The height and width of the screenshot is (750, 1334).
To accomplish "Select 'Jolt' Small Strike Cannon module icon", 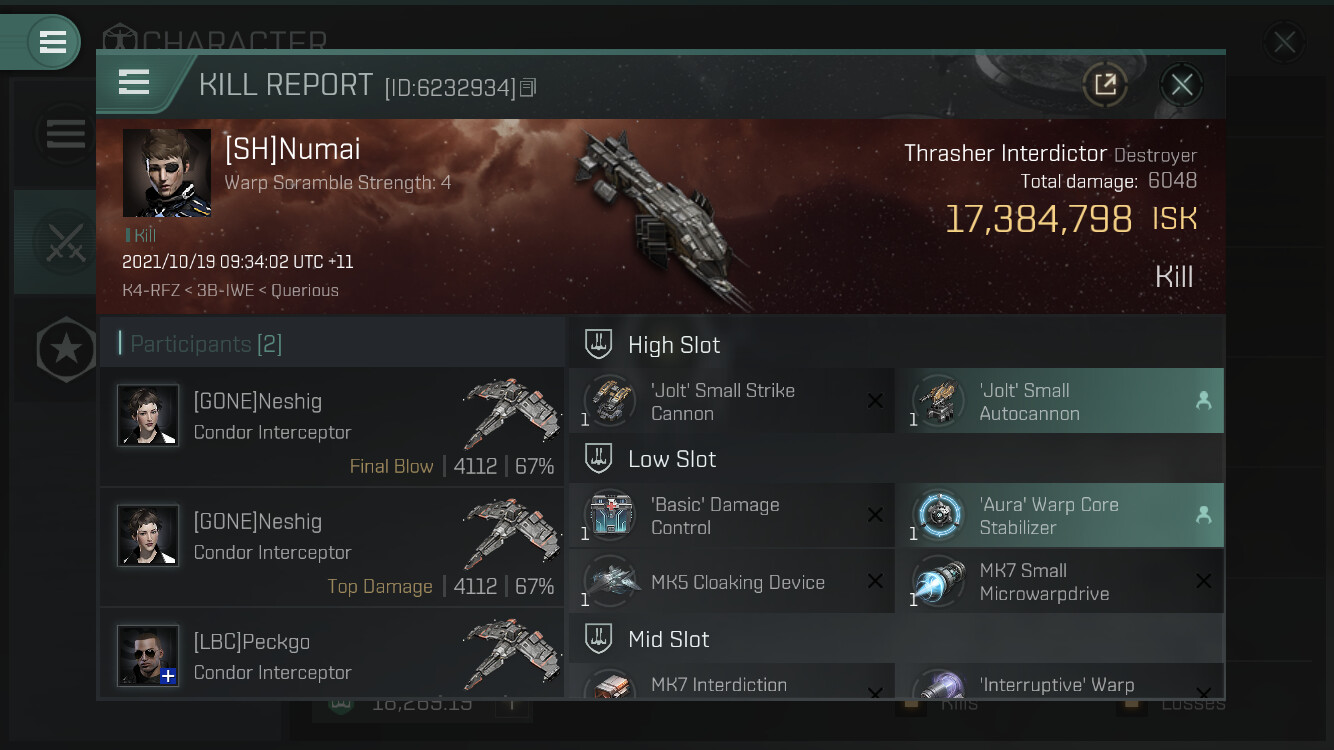I will pyautogui.click(x=610, y=402).
